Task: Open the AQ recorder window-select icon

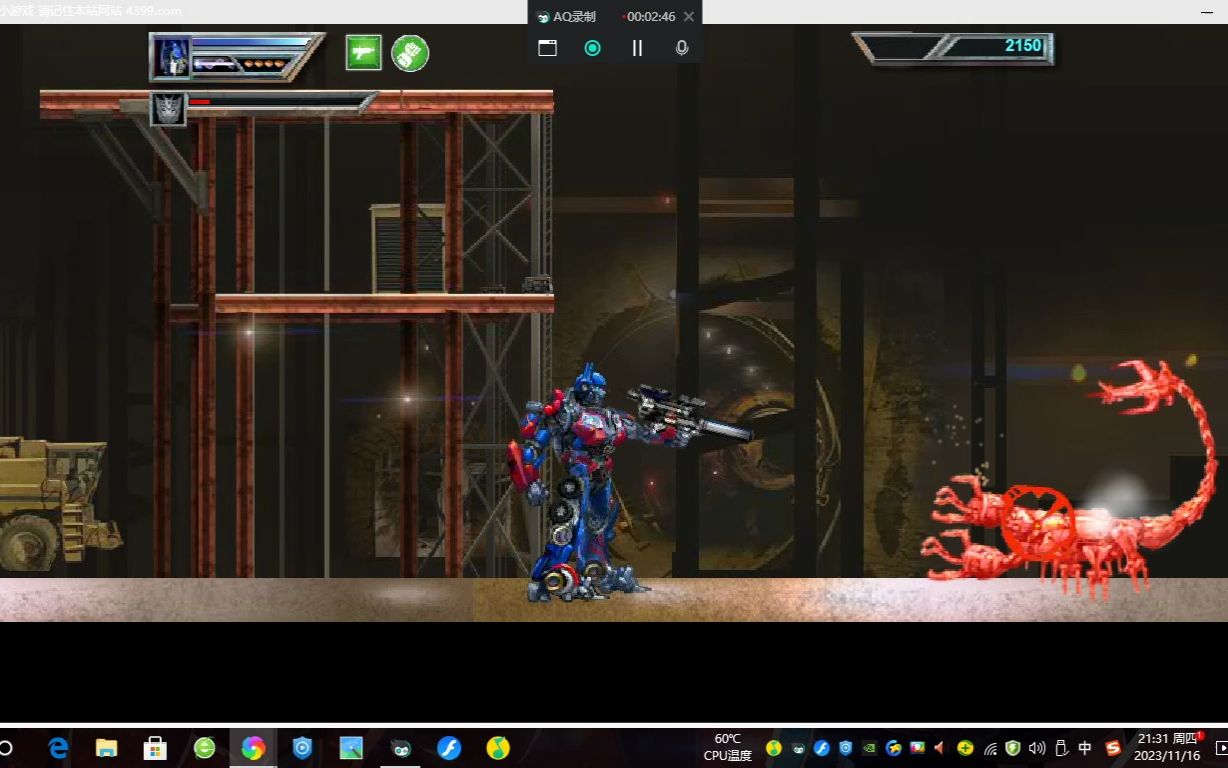Action: (547, 47)
